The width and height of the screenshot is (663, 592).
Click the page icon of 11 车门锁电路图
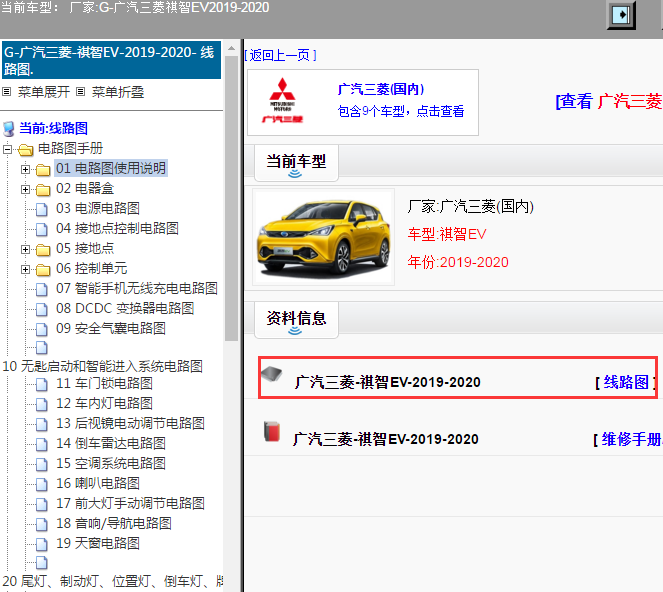click(41, 384)
